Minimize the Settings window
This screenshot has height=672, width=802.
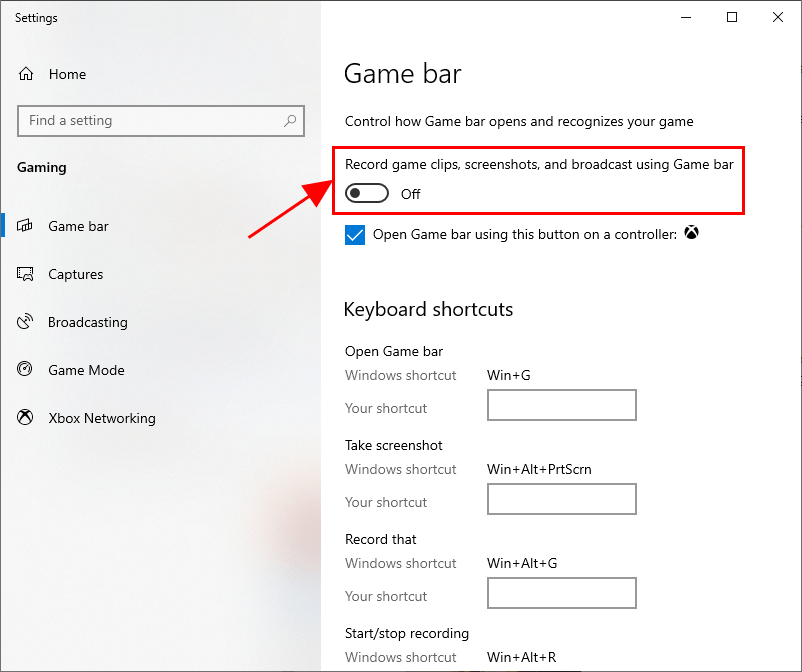686,17
